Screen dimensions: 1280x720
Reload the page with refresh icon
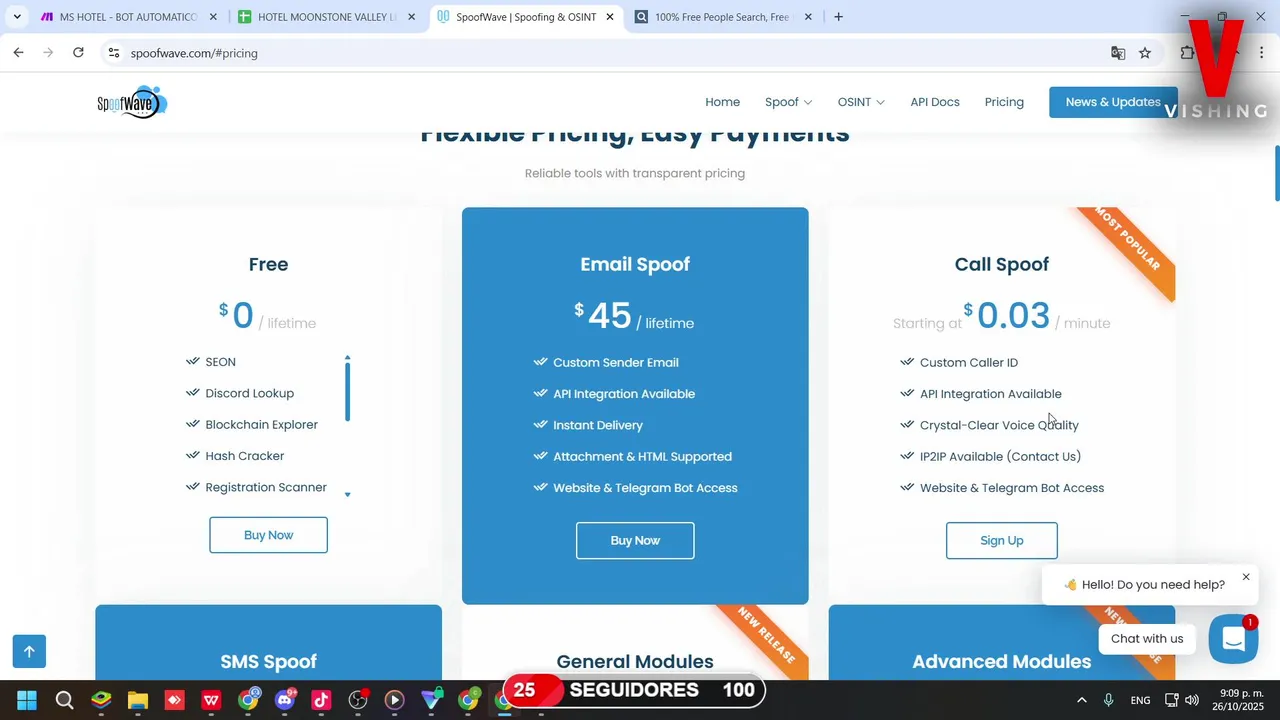(x=78, y=53)
